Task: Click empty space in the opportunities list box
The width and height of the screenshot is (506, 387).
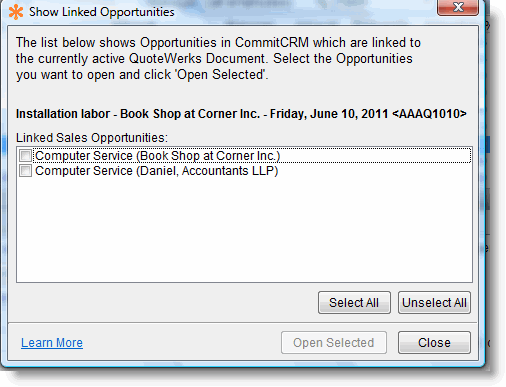Action: (244, 230)
